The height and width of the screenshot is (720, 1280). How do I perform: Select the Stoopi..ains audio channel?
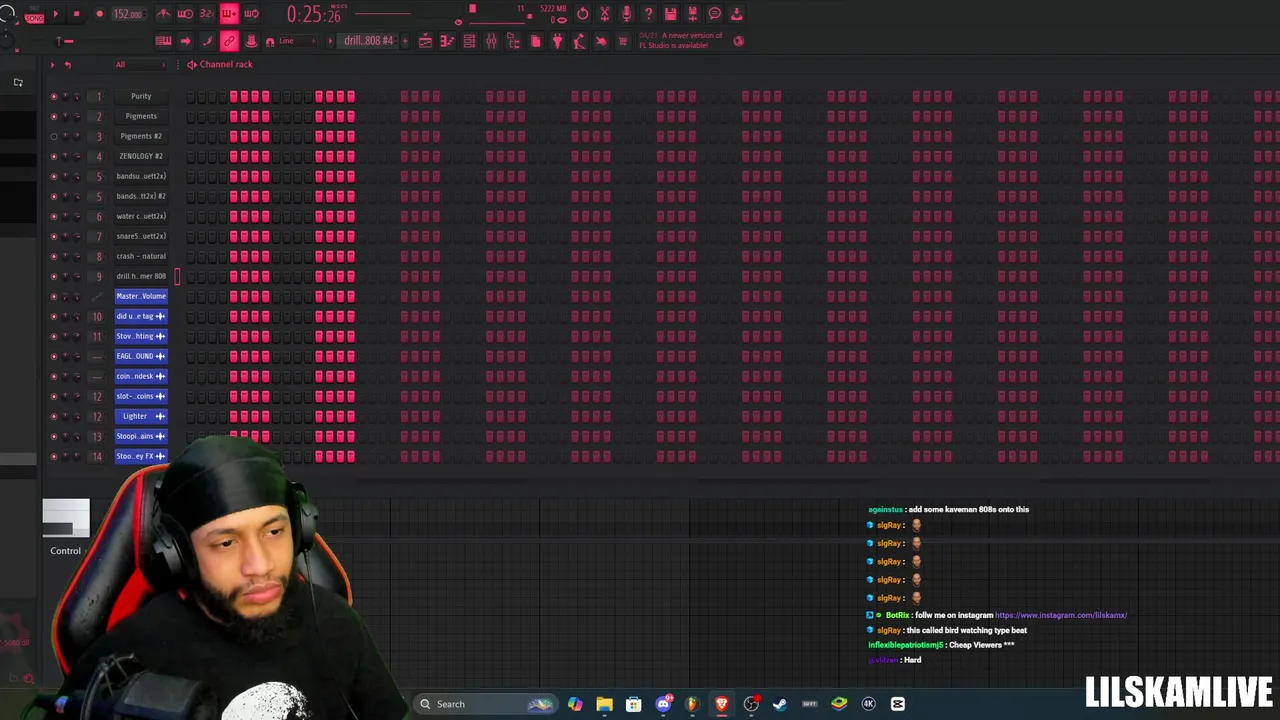(x=141, y=436)
